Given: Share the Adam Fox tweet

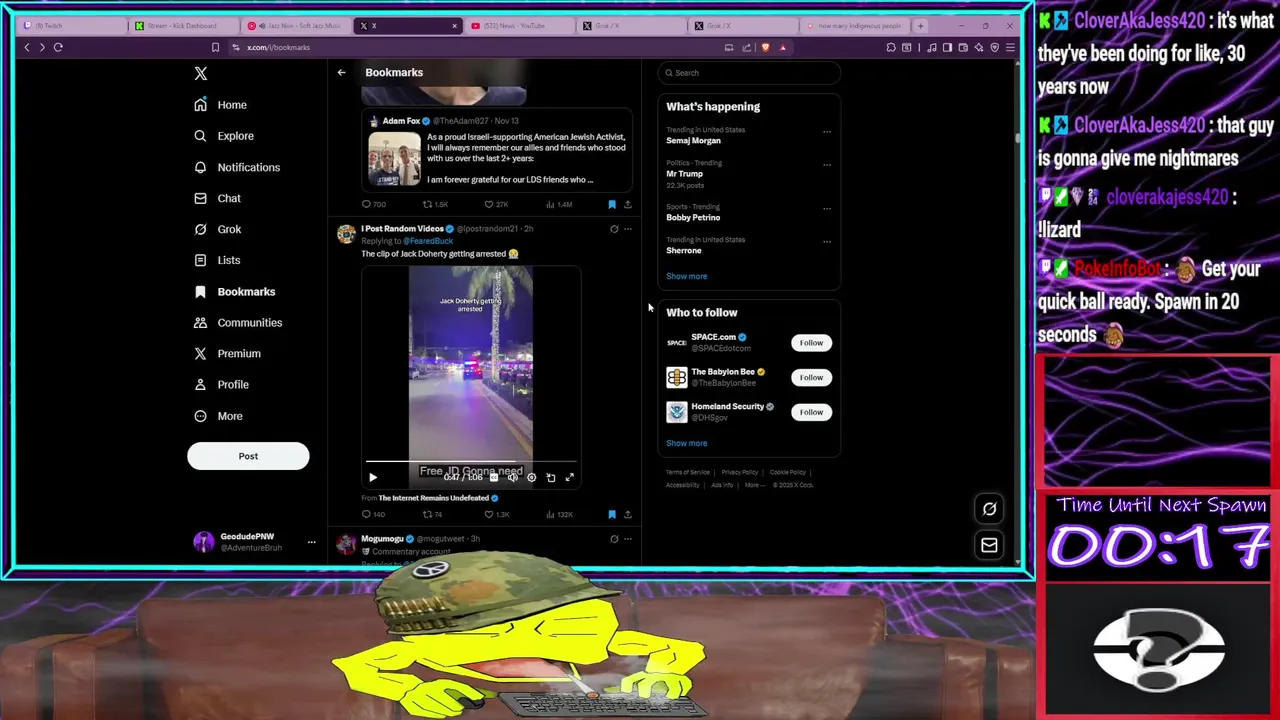Looking at the screenshot, I should pos(627,204).
